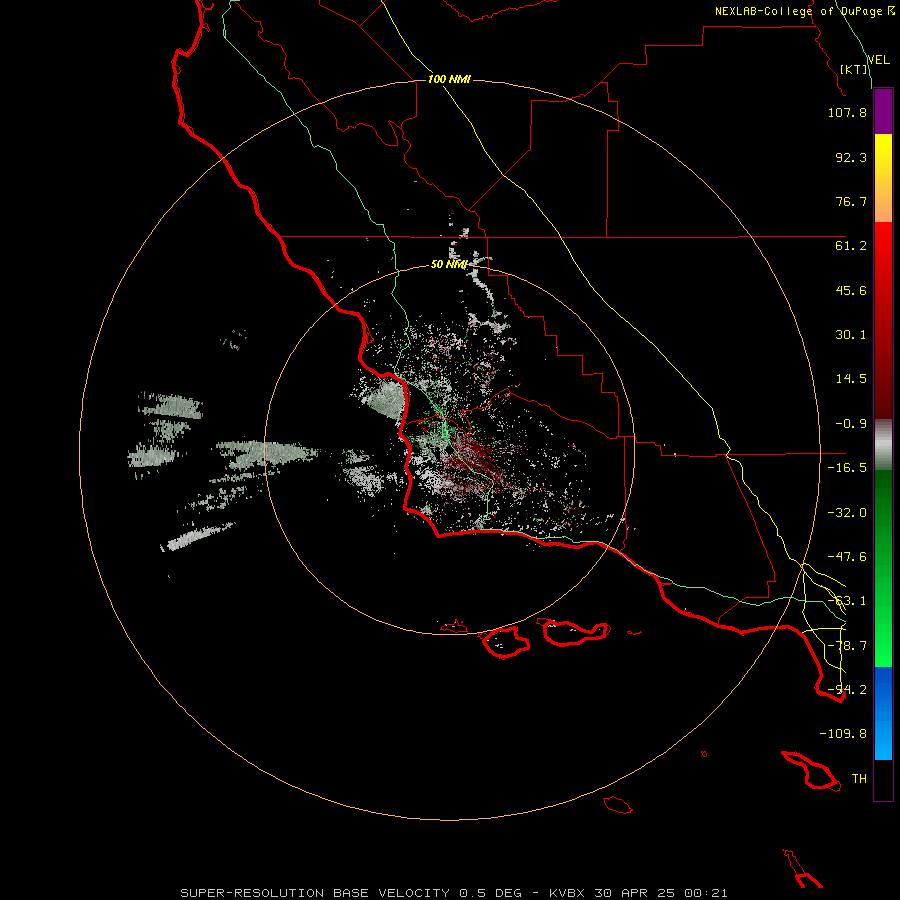This screenshot has width=900, height=900.
Task: Select the 30.1 scale value
Action: tap(851, 335)
